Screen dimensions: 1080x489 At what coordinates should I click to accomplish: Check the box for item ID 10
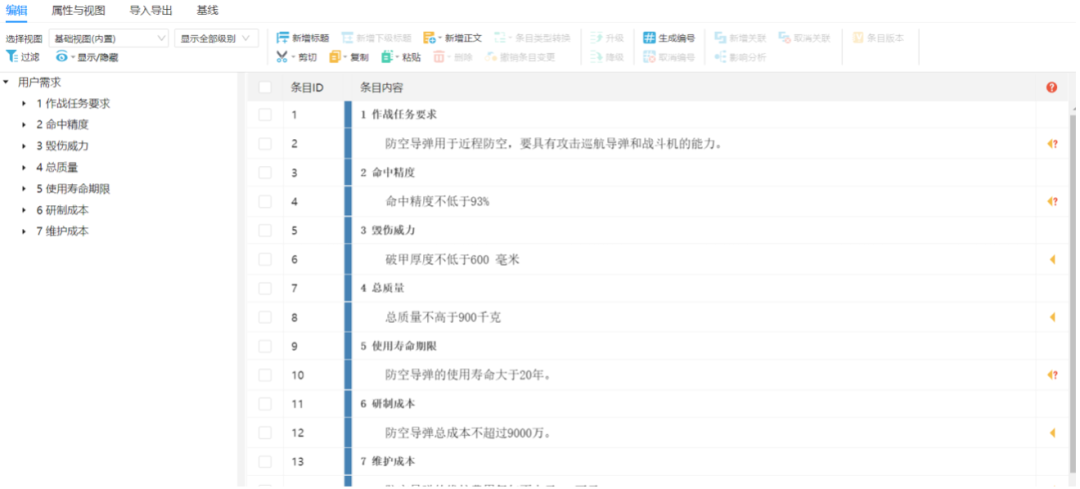point(265,375)
